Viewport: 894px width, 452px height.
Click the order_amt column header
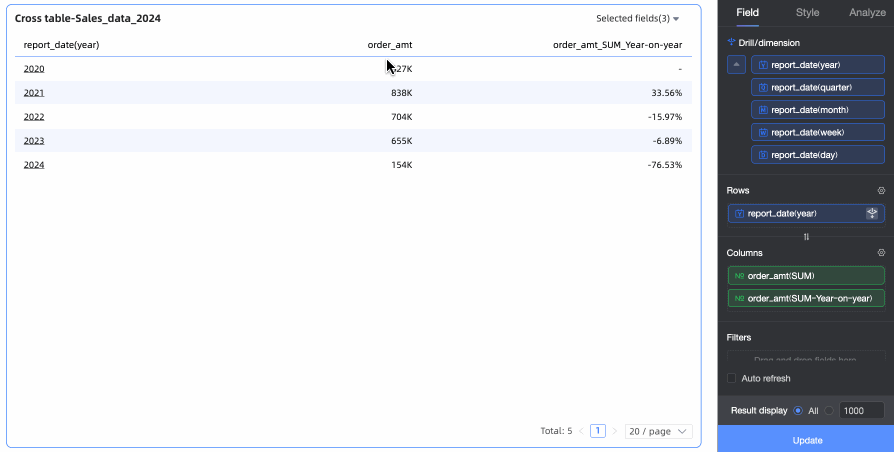click(x=390, y=44)
